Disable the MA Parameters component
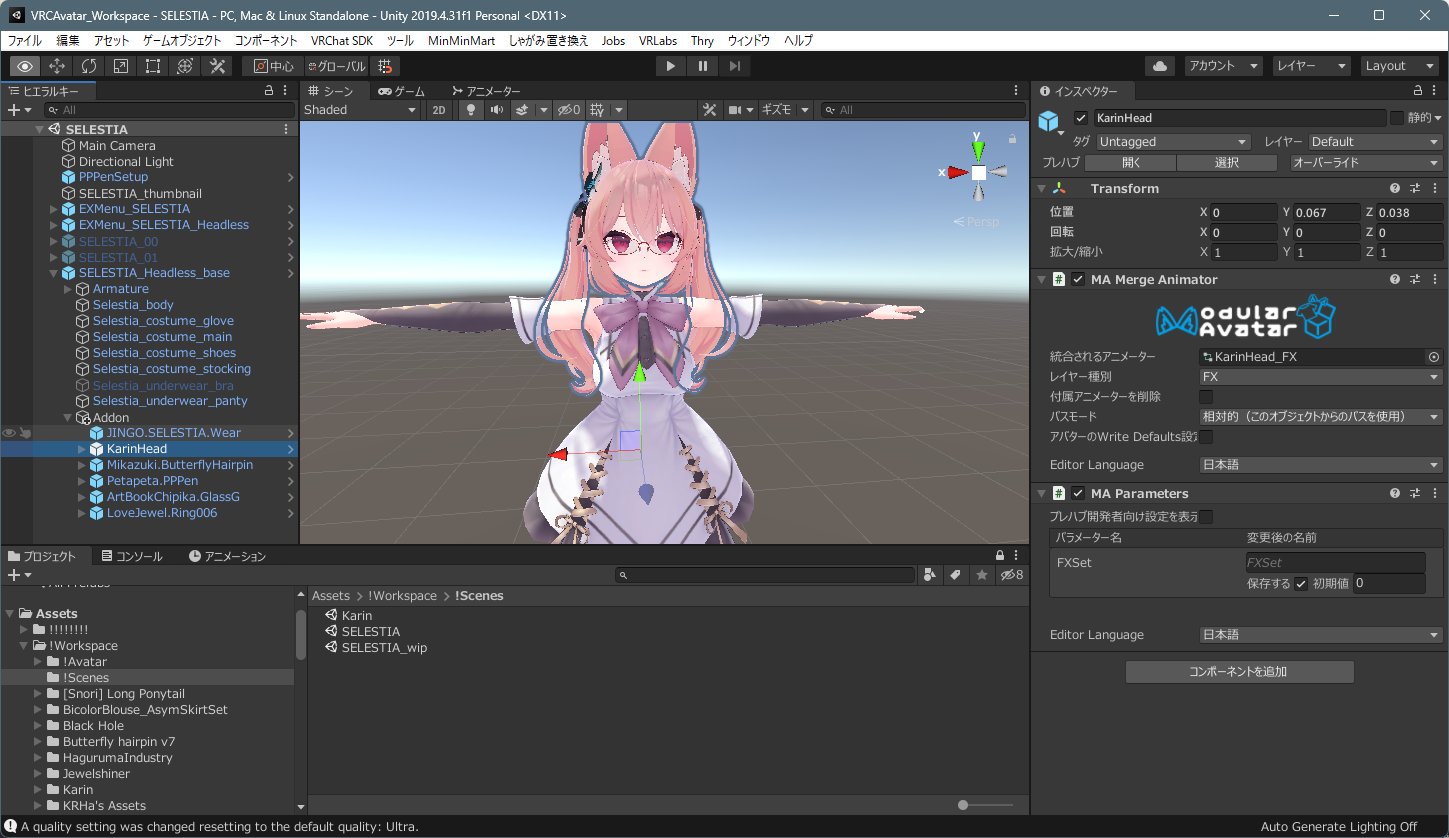 [x=1078, y=494]
